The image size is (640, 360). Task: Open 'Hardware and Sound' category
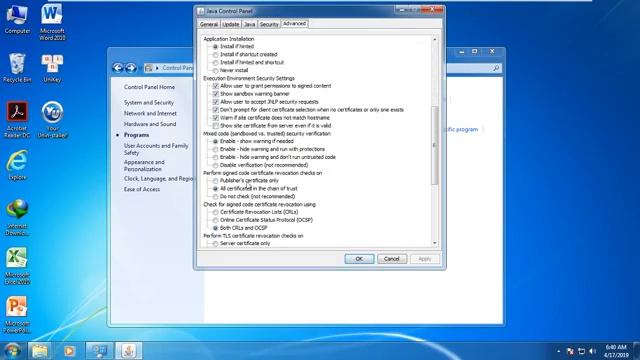pos(150,124)
